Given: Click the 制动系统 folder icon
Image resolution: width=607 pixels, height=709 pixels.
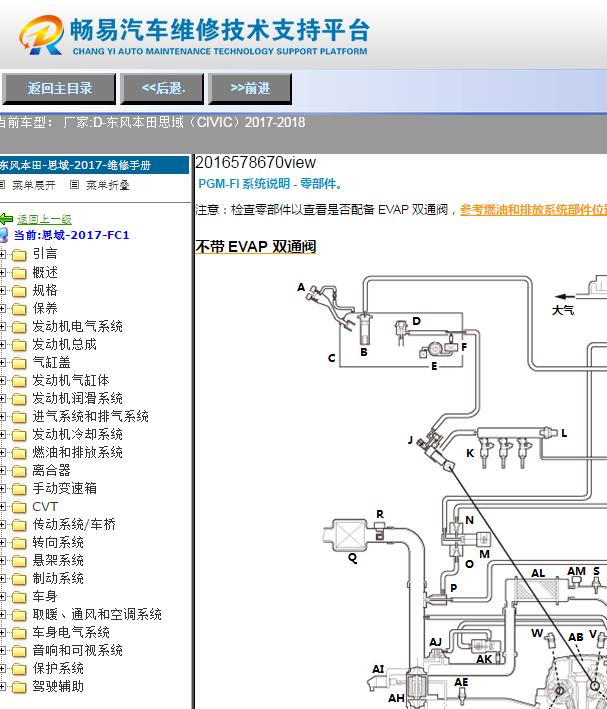Looking at the screenshot, I should coord(19,579).
